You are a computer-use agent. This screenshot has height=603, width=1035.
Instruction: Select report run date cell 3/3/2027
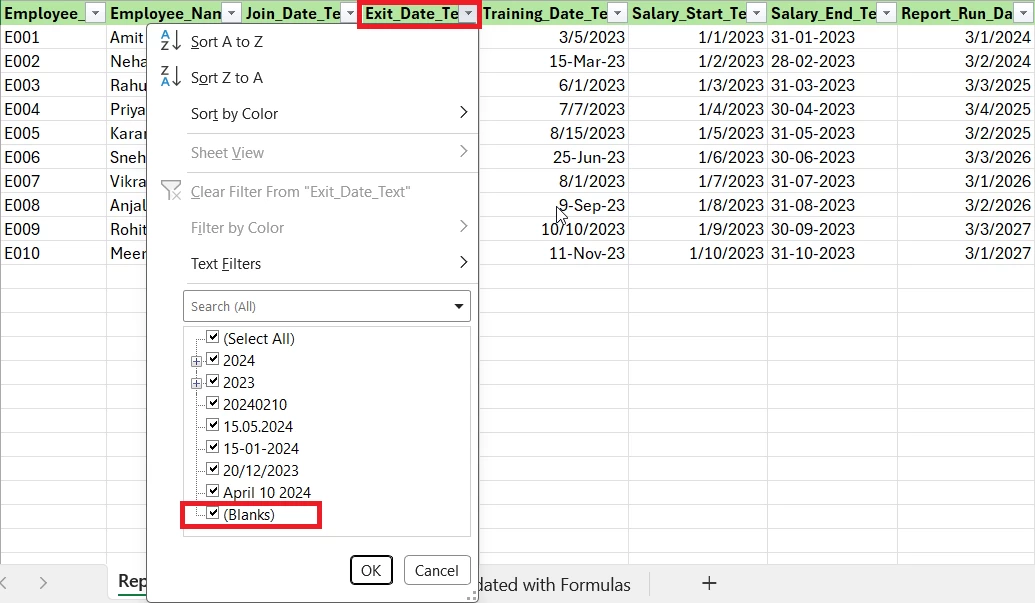(966, 230)
